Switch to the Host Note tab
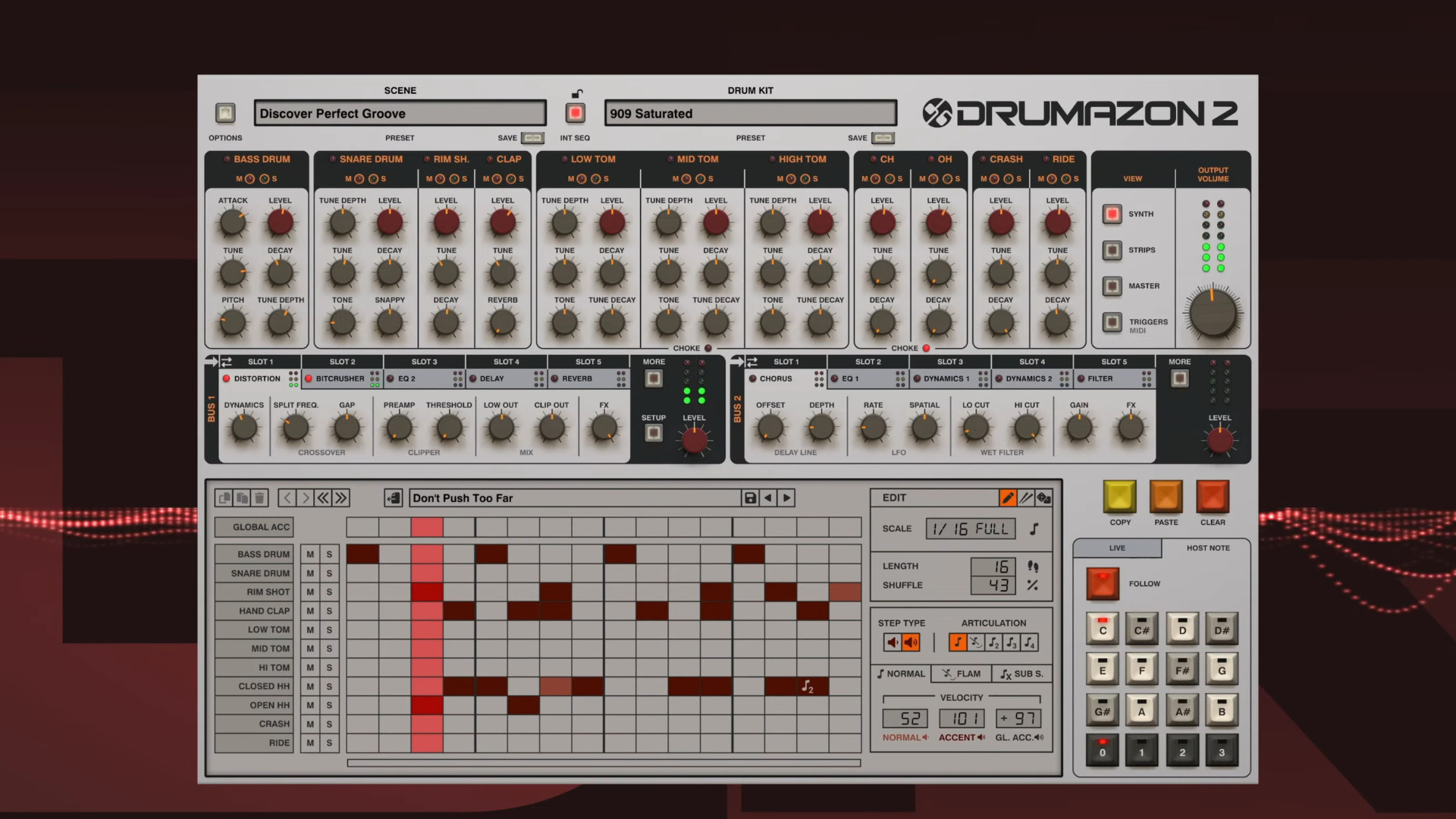The height and width of the screenshot is (819, 1456). [1207, 548]
